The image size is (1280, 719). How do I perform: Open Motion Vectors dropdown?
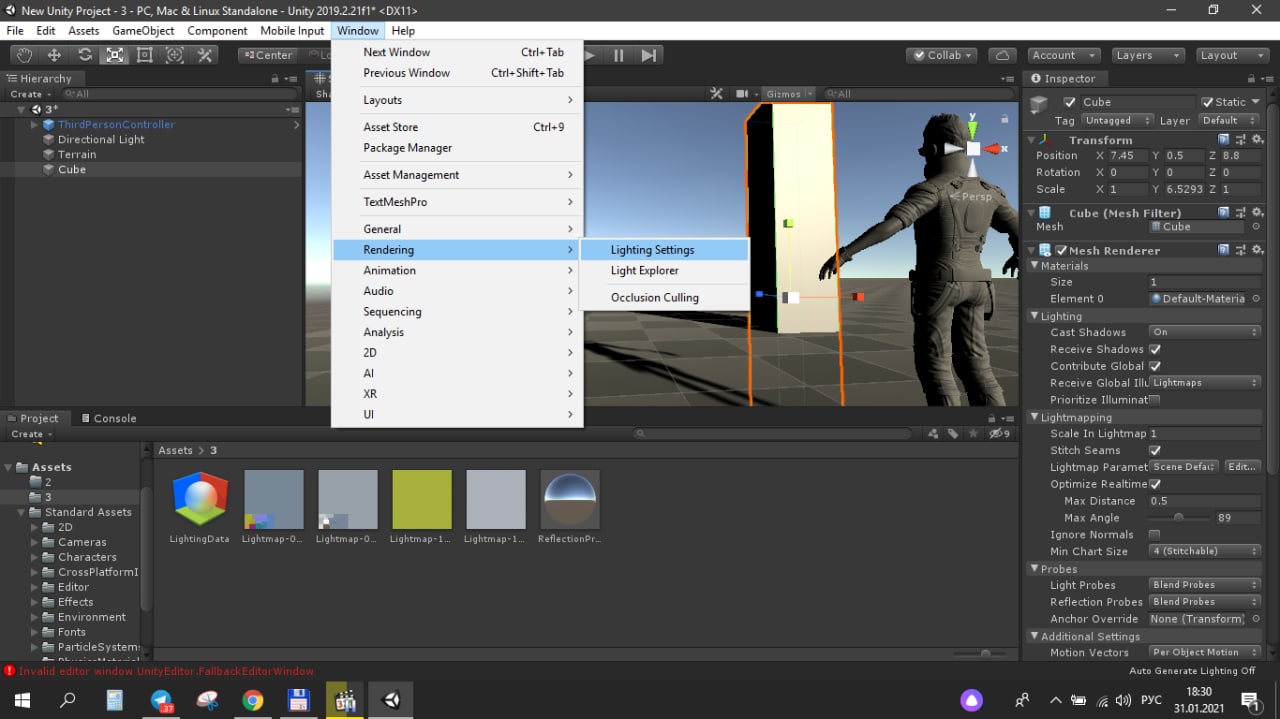[1205, 652]
